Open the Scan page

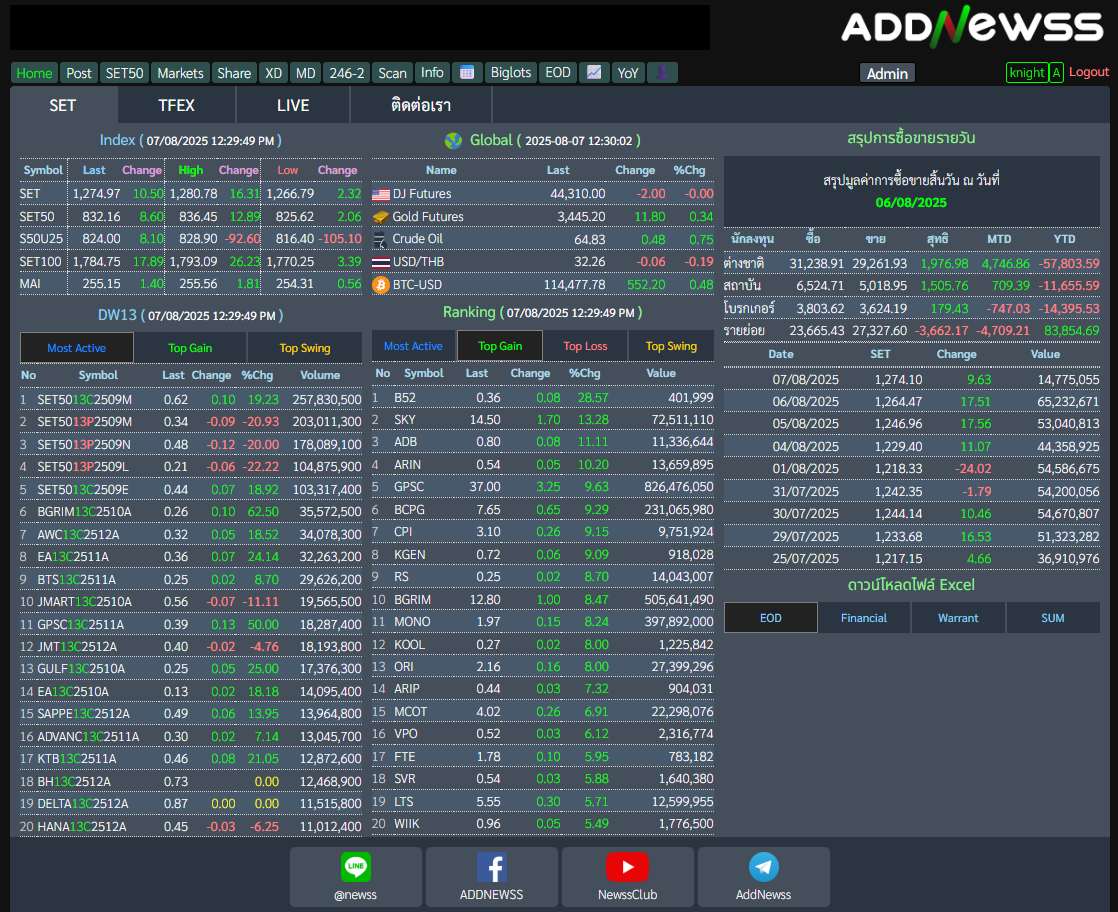(392, 73)
